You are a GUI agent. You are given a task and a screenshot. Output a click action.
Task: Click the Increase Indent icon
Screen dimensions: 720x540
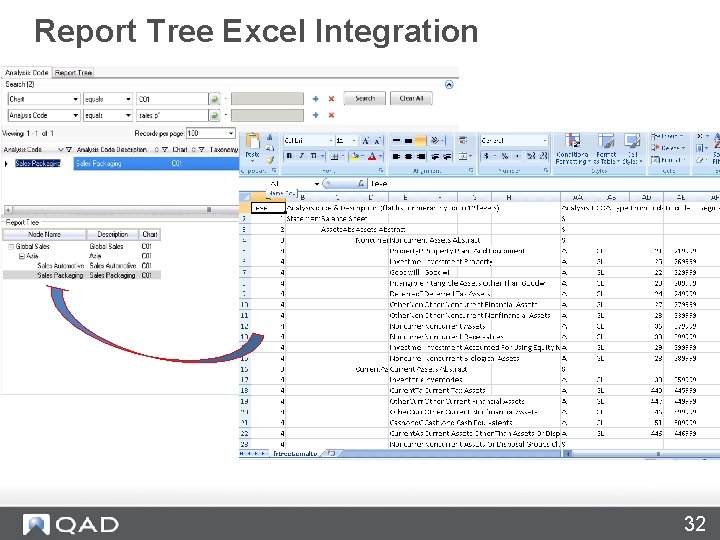[x=447, y=157]
